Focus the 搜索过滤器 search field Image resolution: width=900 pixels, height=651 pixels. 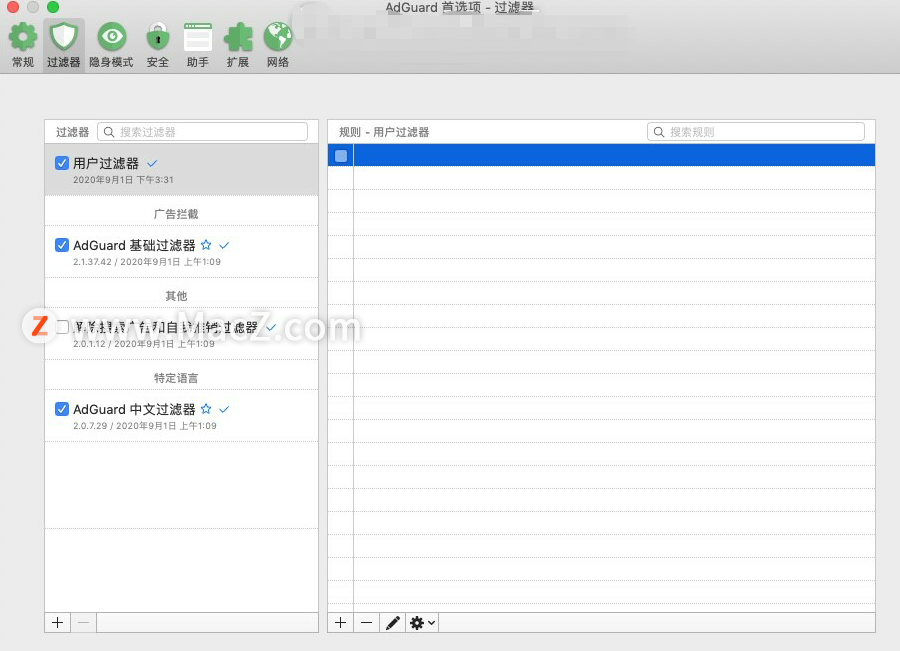(203, 132)
